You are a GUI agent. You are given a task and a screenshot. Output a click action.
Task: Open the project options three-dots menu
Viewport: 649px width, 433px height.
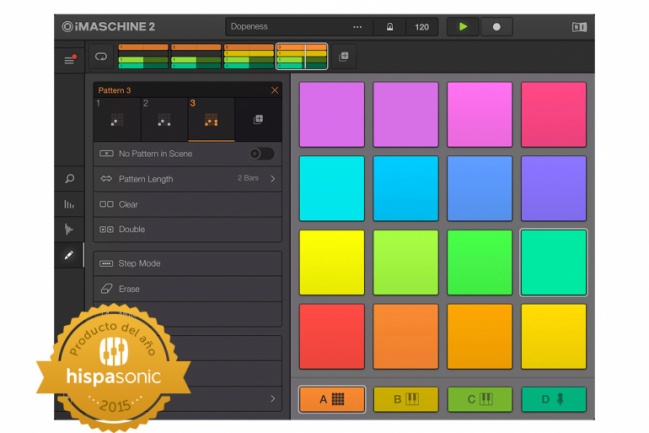point(357,27)
